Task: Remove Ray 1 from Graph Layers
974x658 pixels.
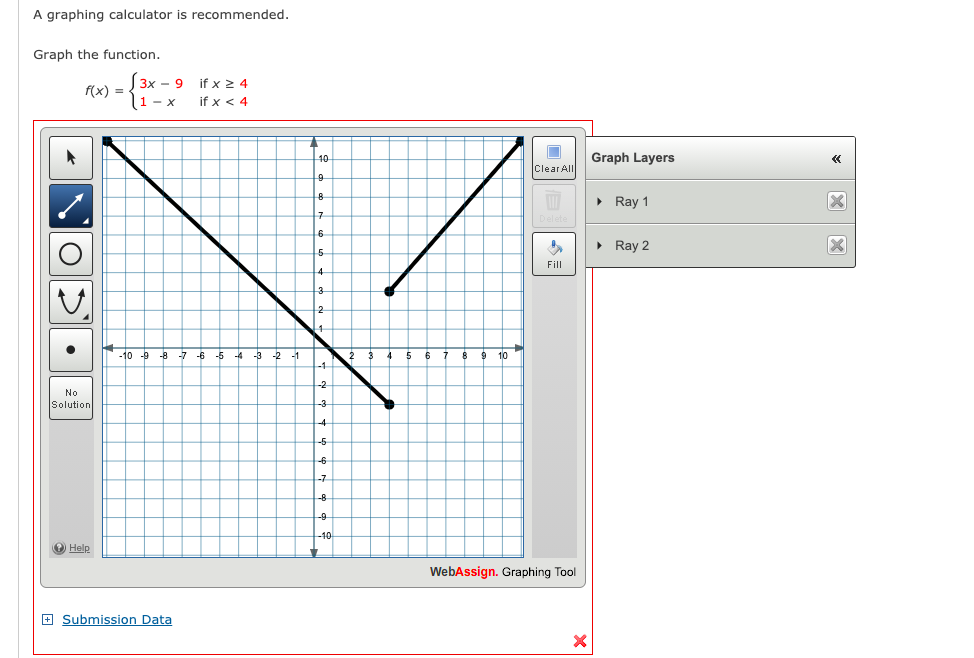Action: coord(837,201)
